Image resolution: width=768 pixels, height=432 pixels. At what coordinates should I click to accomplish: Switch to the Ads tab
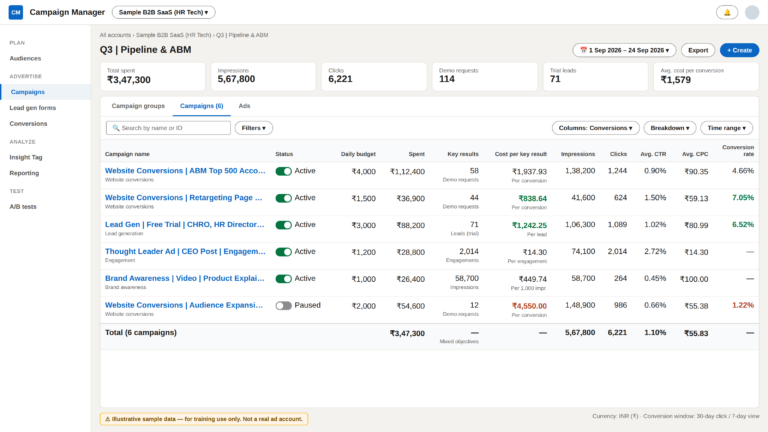244,106
